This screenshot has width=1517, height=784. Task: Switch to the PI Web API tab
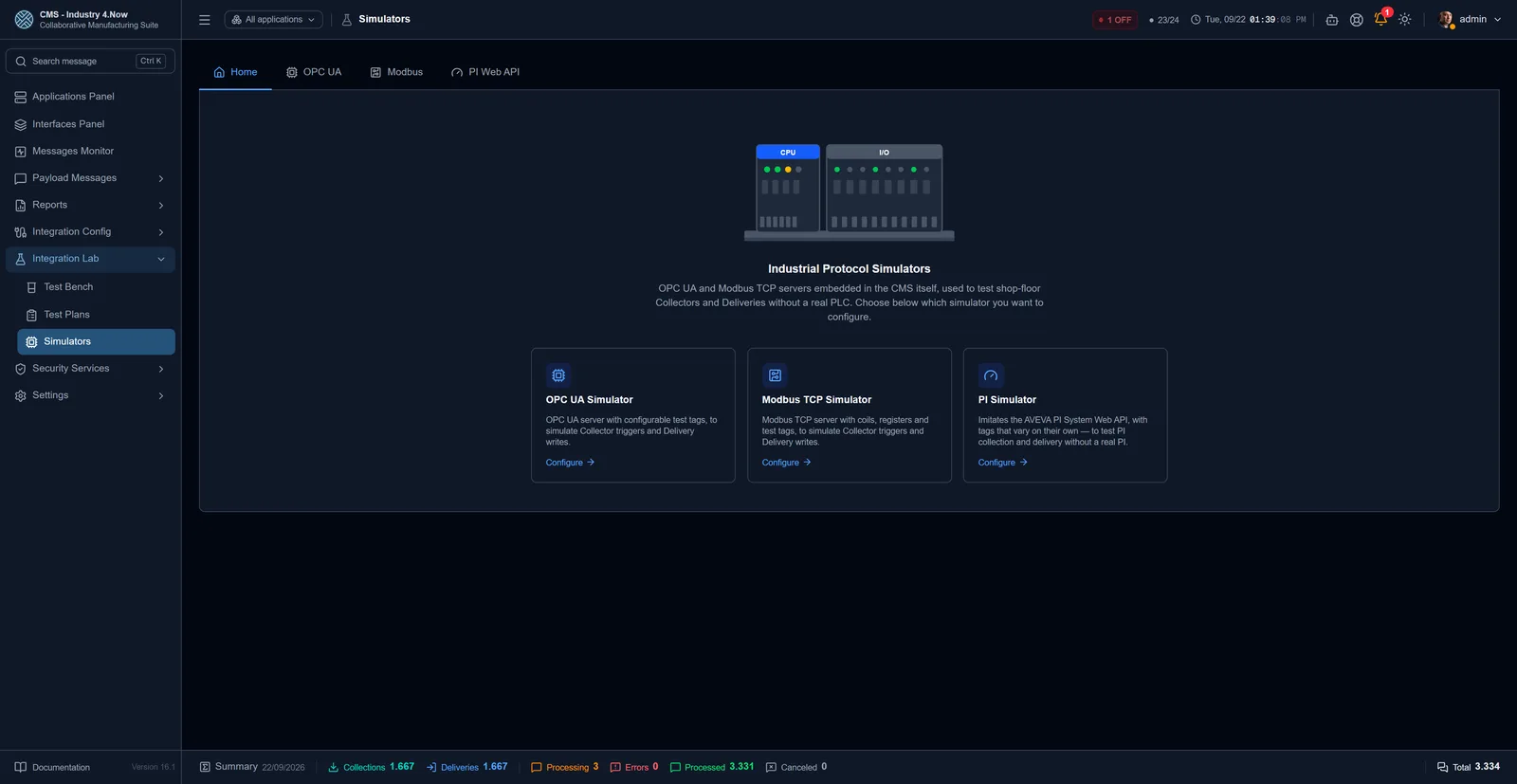click(x=485, y=72)
